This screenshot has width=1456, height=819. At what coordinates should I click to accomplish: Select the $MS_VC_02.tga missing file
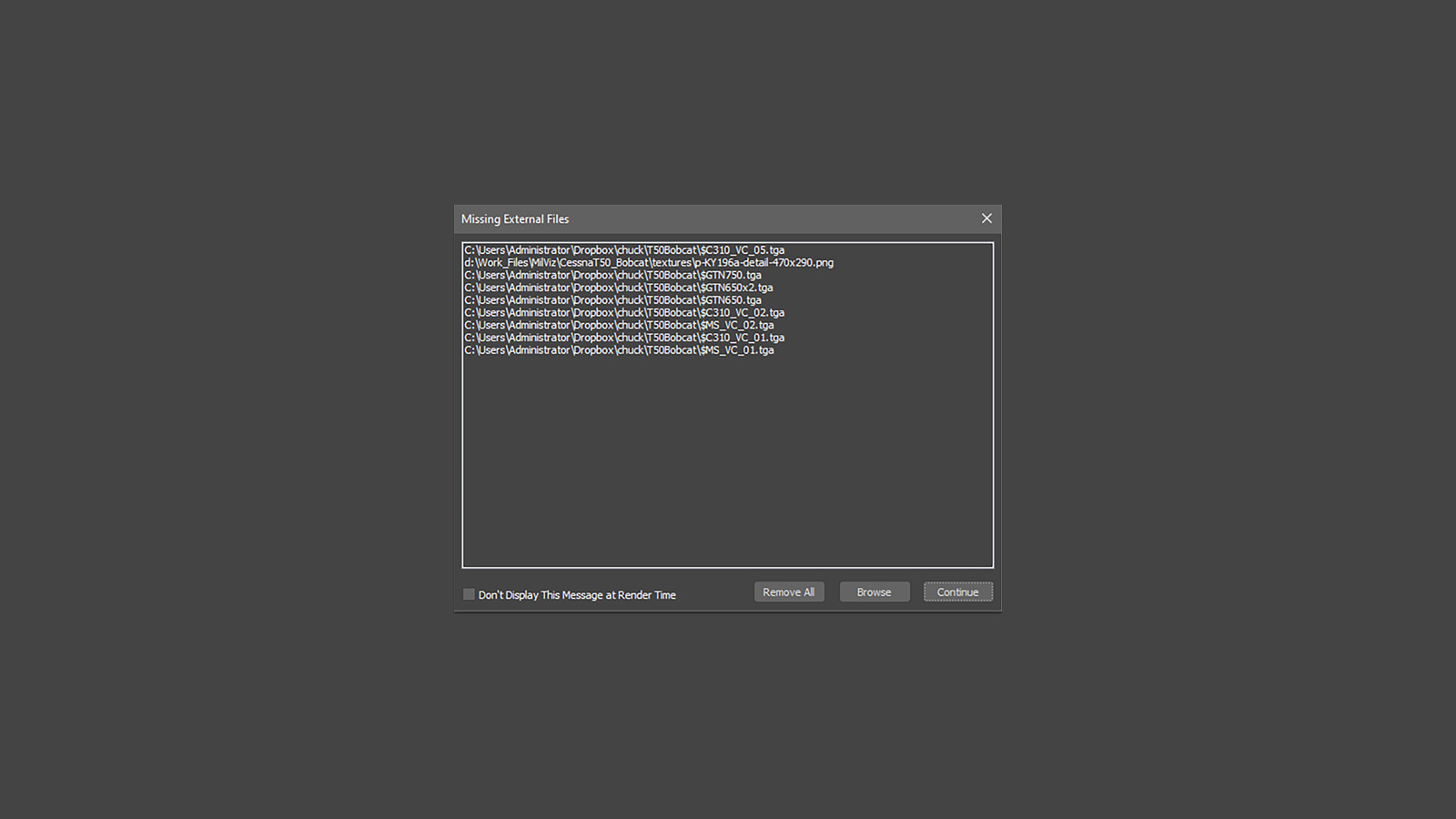point(619,325)
